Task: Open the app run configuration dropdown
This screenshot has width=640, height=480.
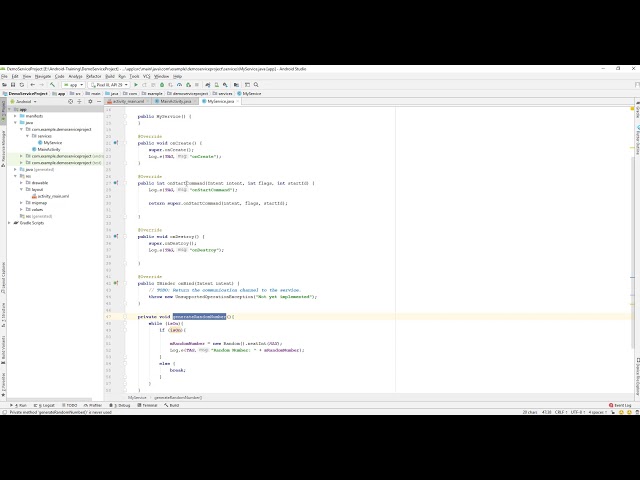Action: (73, 85)
